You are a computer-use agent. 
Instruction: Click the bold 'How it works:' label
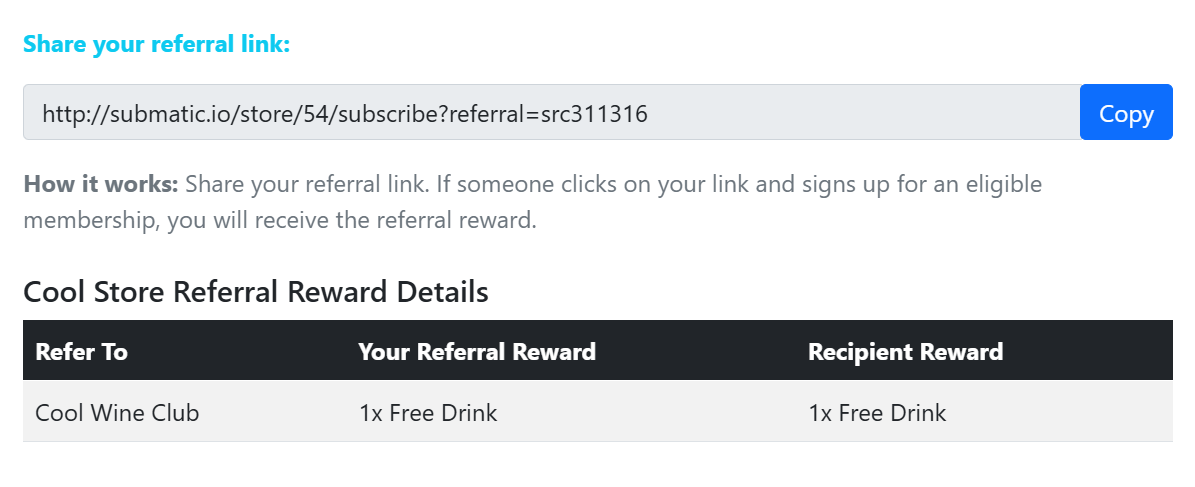[x=101, y=184]
